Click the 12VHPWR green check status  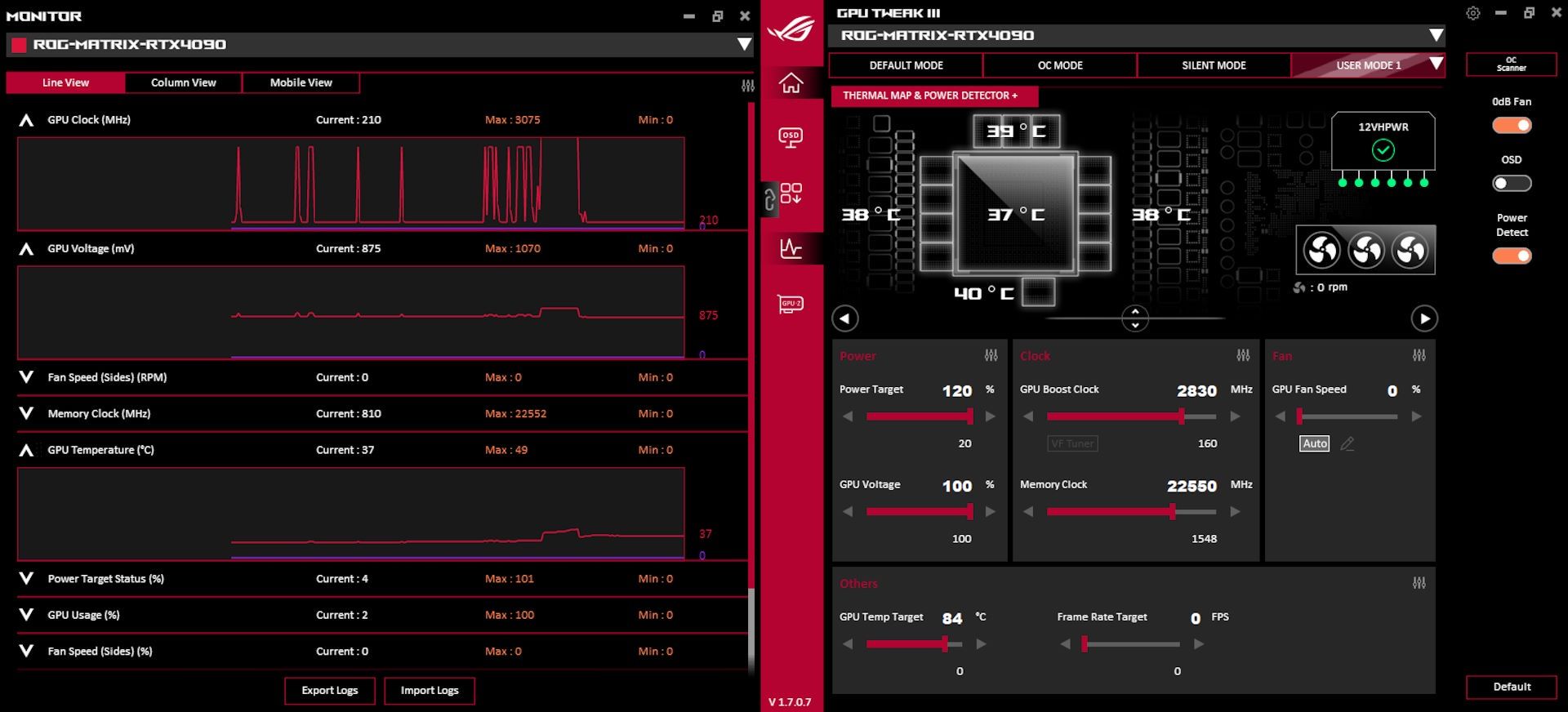coord(1383,150)
